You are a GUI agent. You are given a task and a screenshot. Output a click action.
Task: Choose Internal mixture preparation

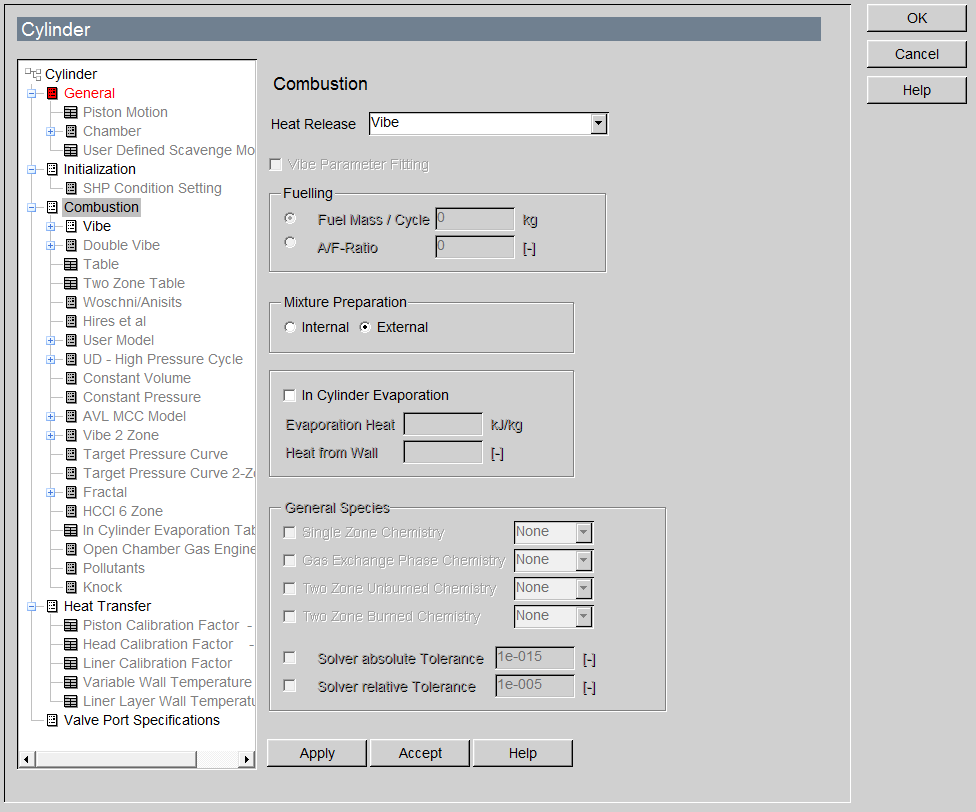click(x=289, y=327)
